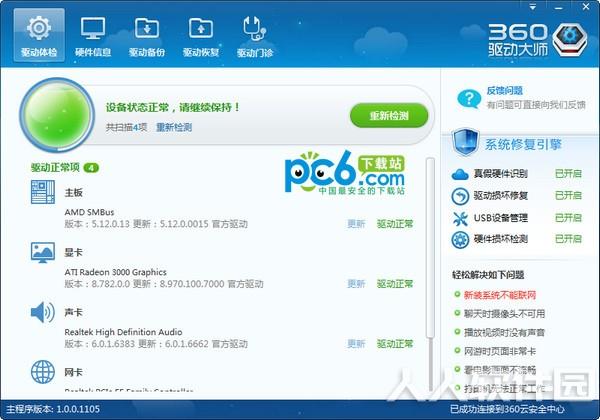This screenshot has width=600, height=420.
Task: Open the 驱动体检 gear tab
Action: tap(39, 35)
